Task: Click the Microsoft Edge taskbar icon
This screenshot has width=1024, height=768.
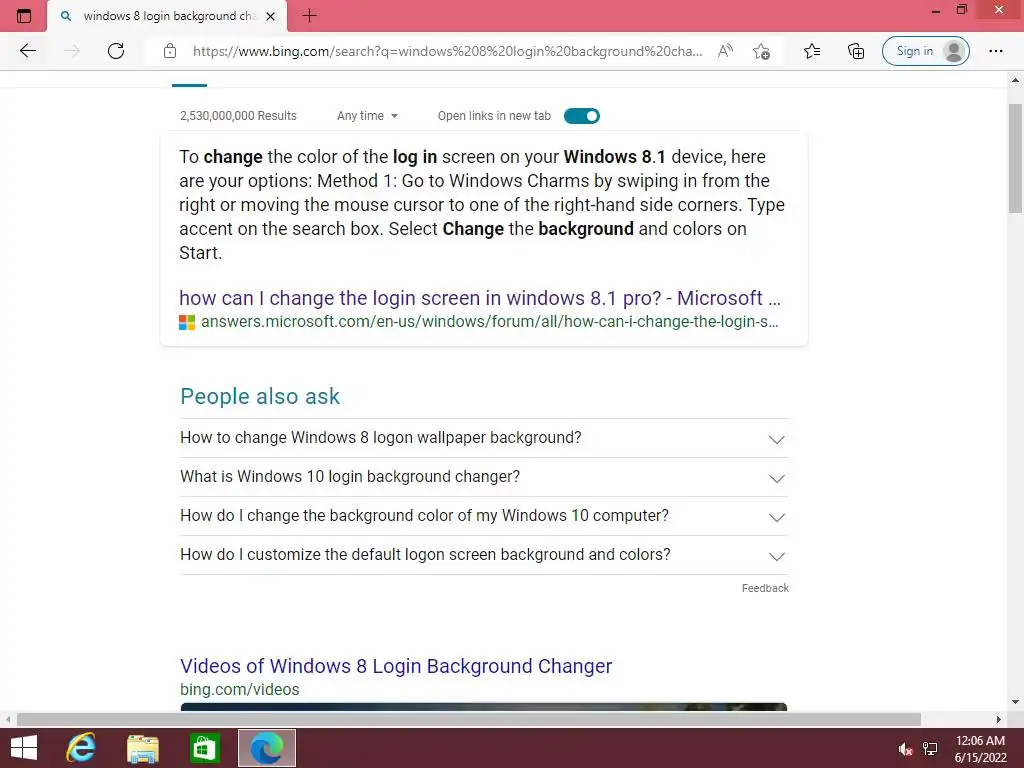Action: (x=266, y=748)
